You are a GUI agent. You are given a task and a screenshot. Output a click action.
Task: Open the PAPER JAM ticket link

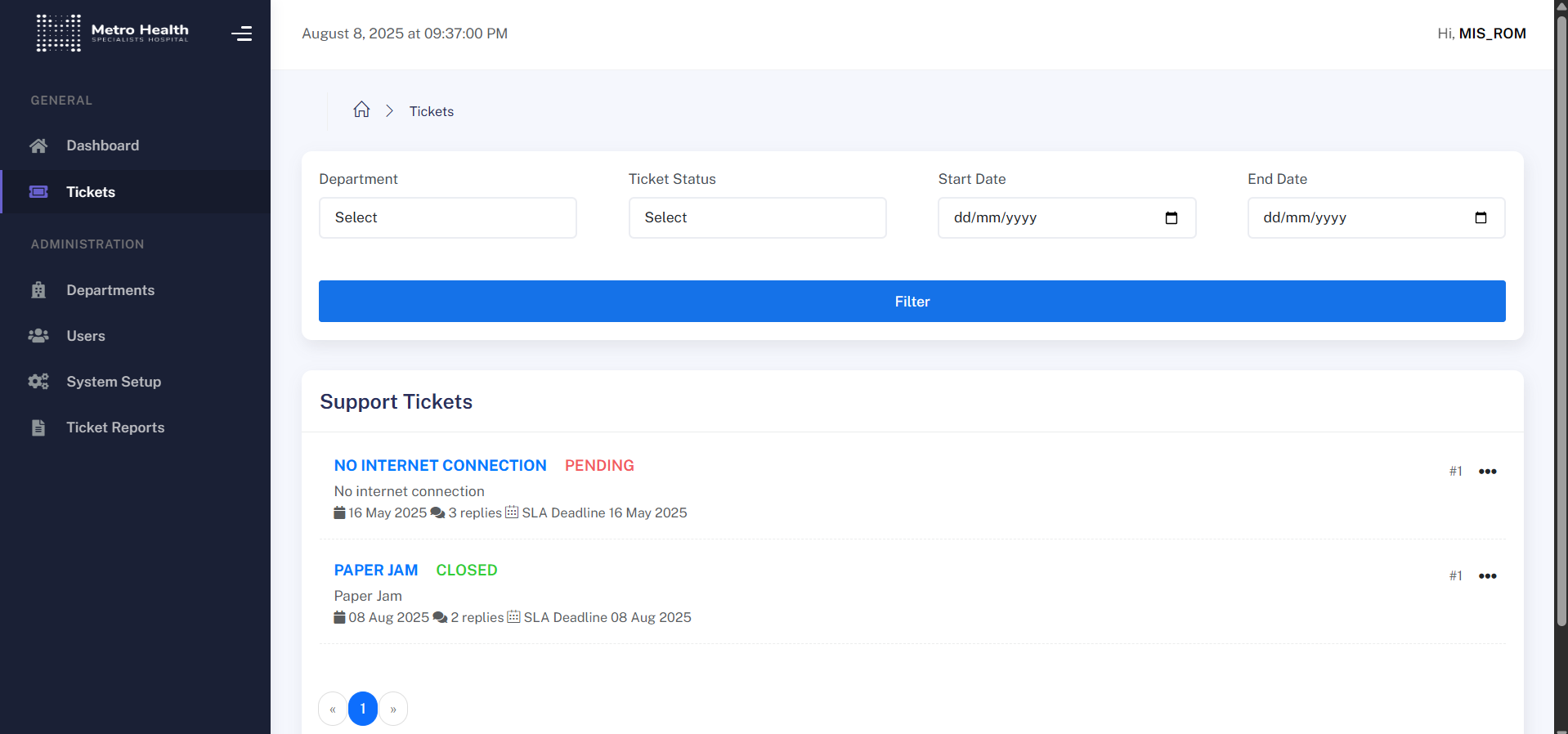tap(376, 570)
